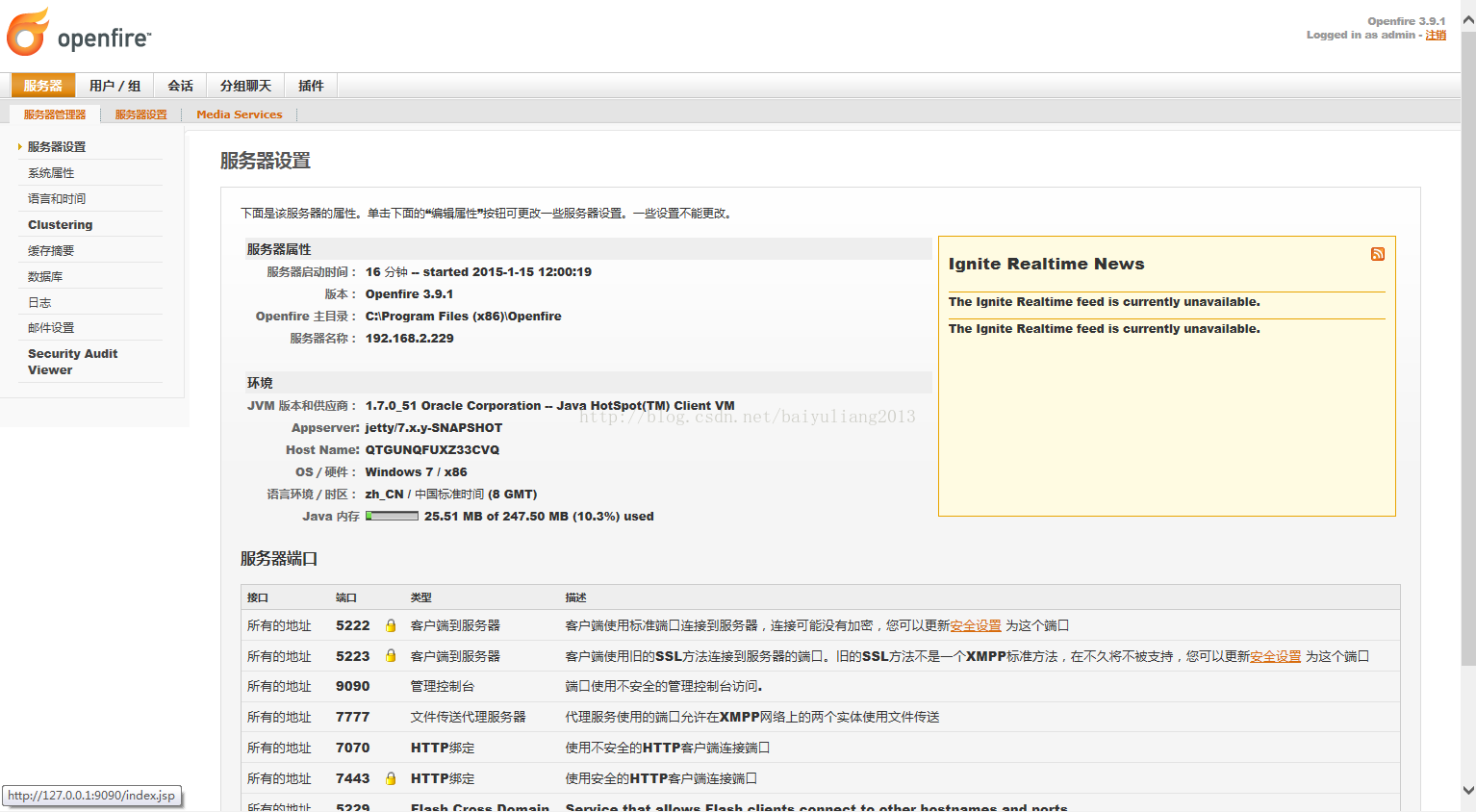The image size is (1476, 812).
Task: Open 系统属性 in the sidebar
Action: pos(51,173)
